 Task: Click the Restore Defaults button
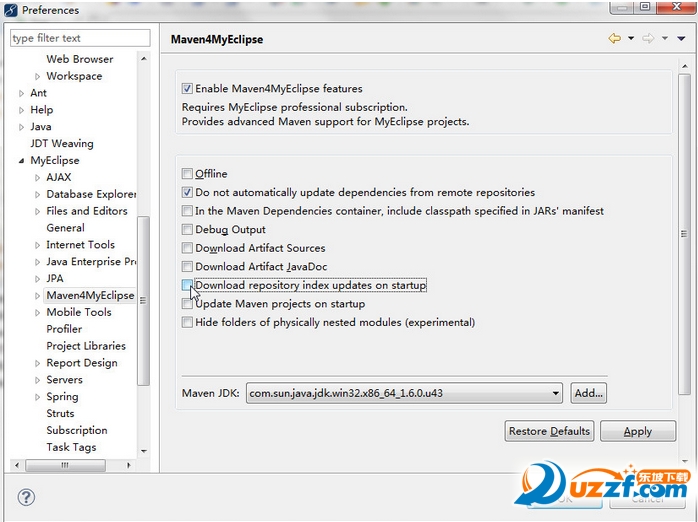(x=549, y=431)
